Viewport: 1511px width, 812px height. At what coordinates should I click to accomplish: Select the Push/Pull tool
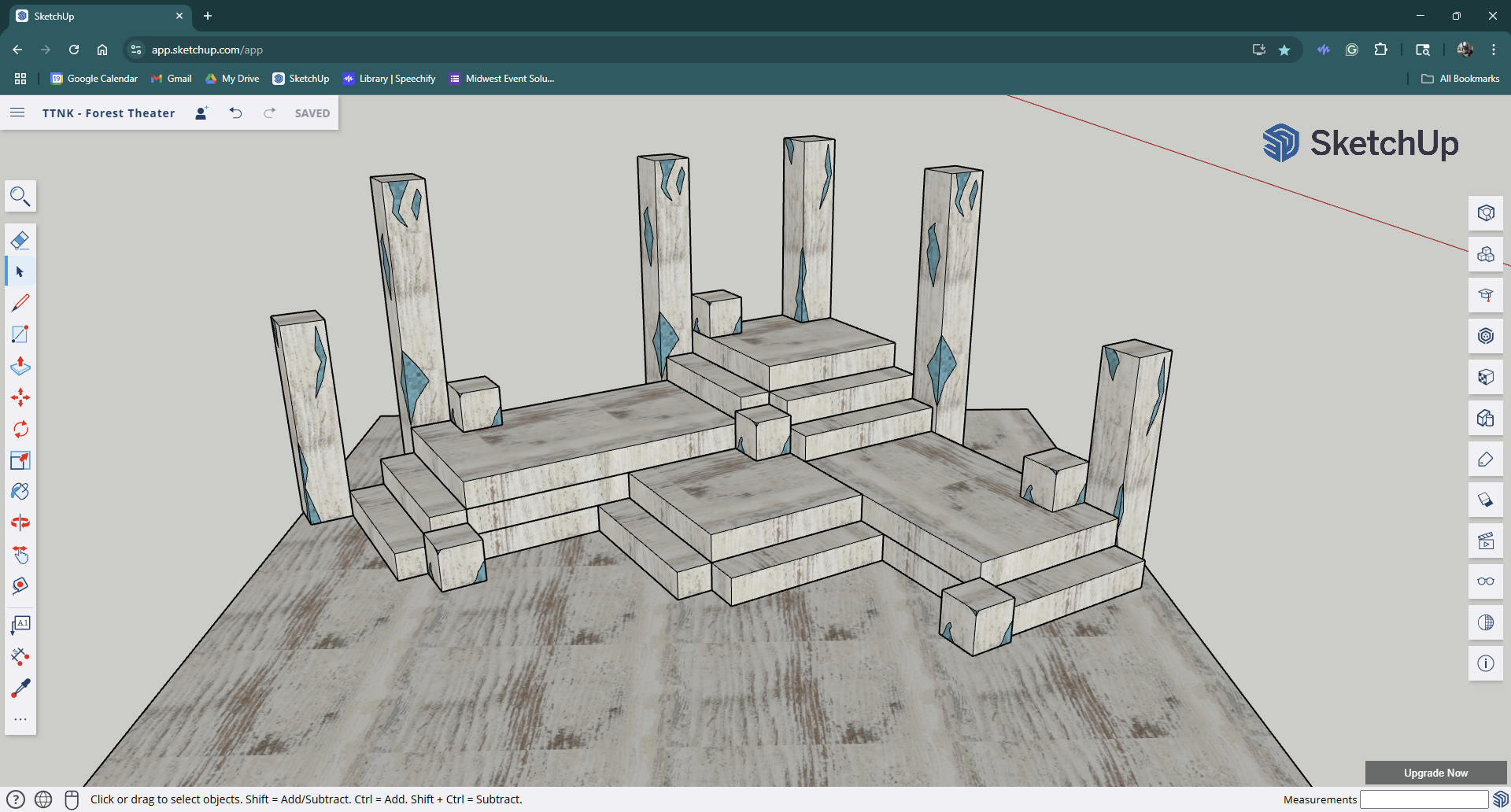[x=20, y=366]
